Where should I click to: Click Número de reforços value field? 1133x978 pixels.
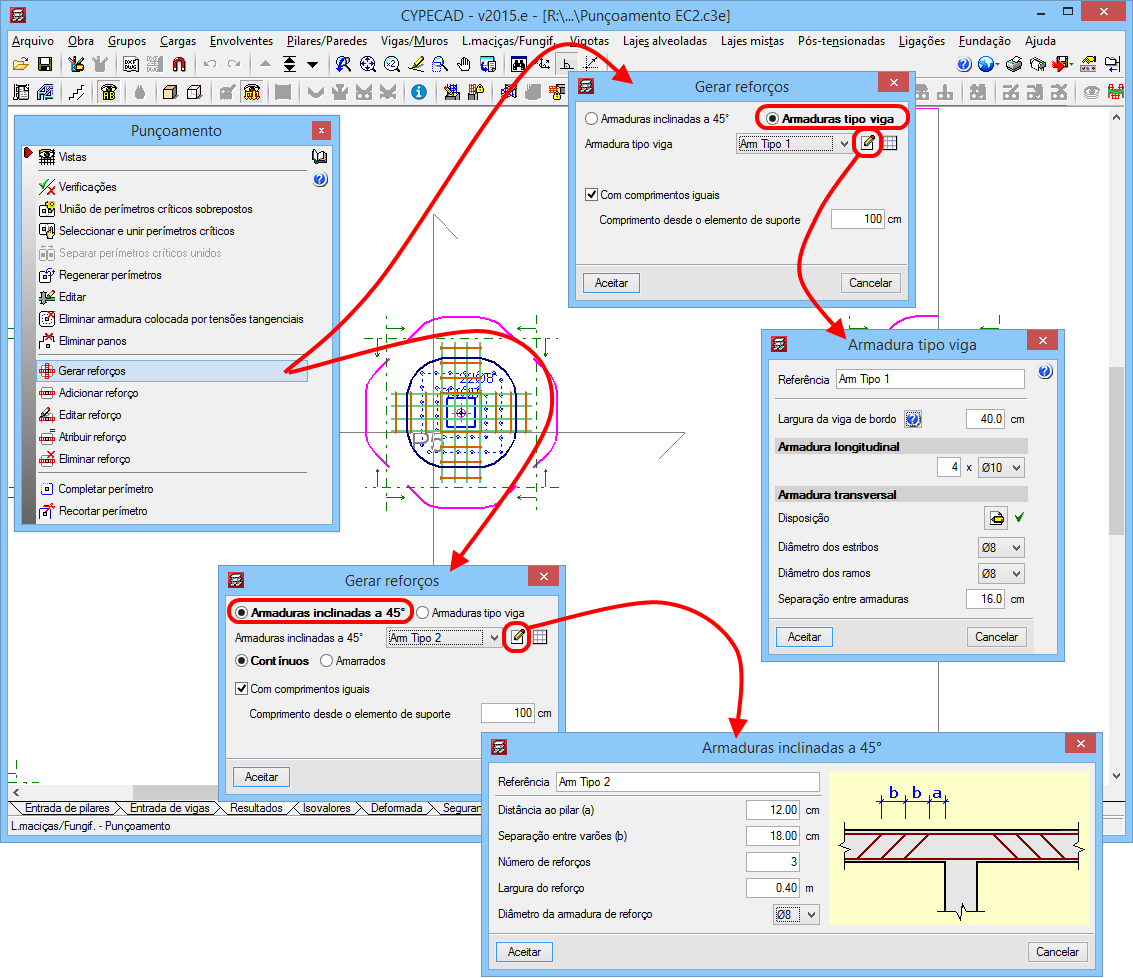click(772, 862)
